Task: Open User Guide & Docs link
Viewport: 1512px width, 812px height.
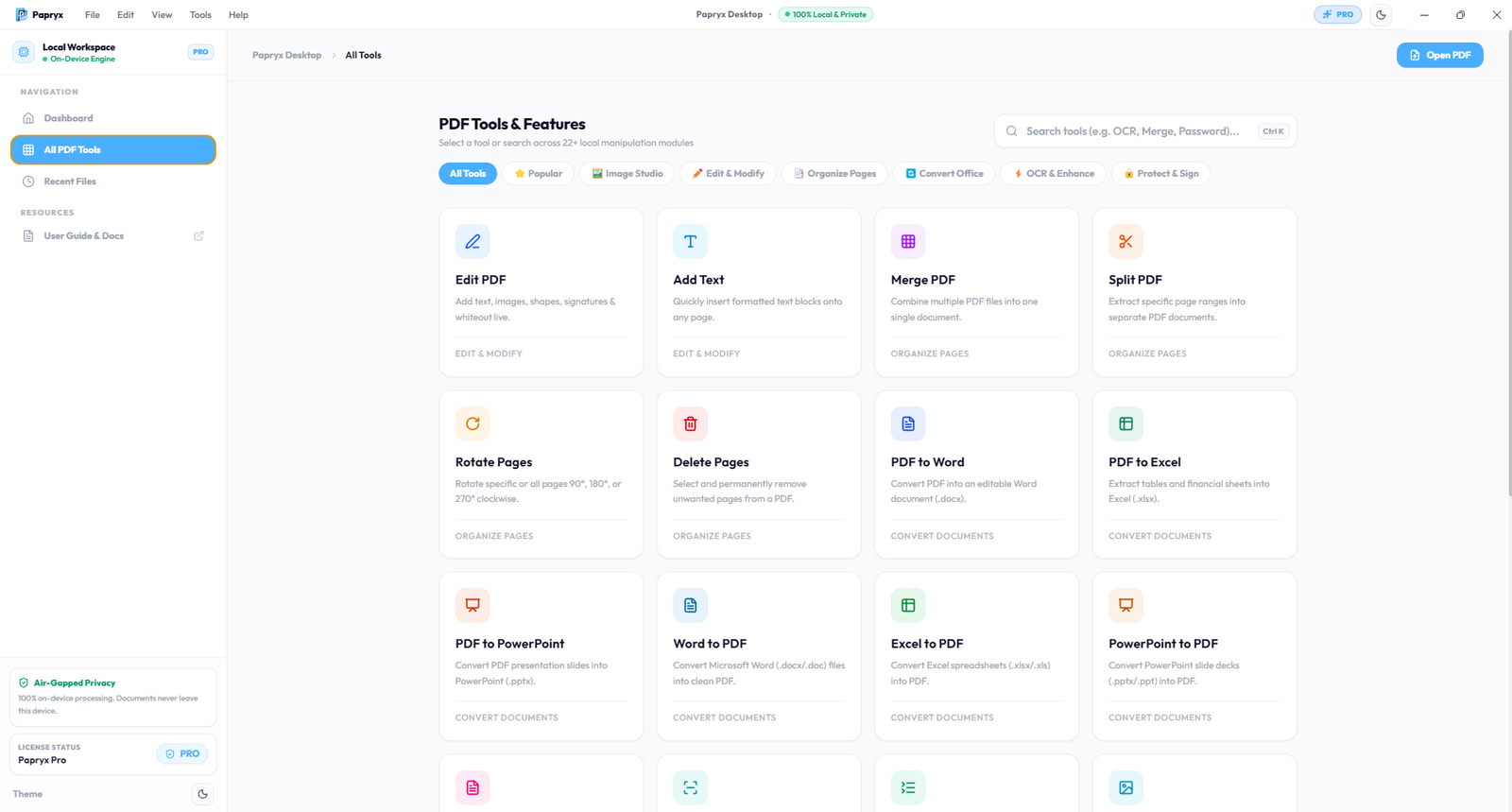Action: click(x=113, y=236)
